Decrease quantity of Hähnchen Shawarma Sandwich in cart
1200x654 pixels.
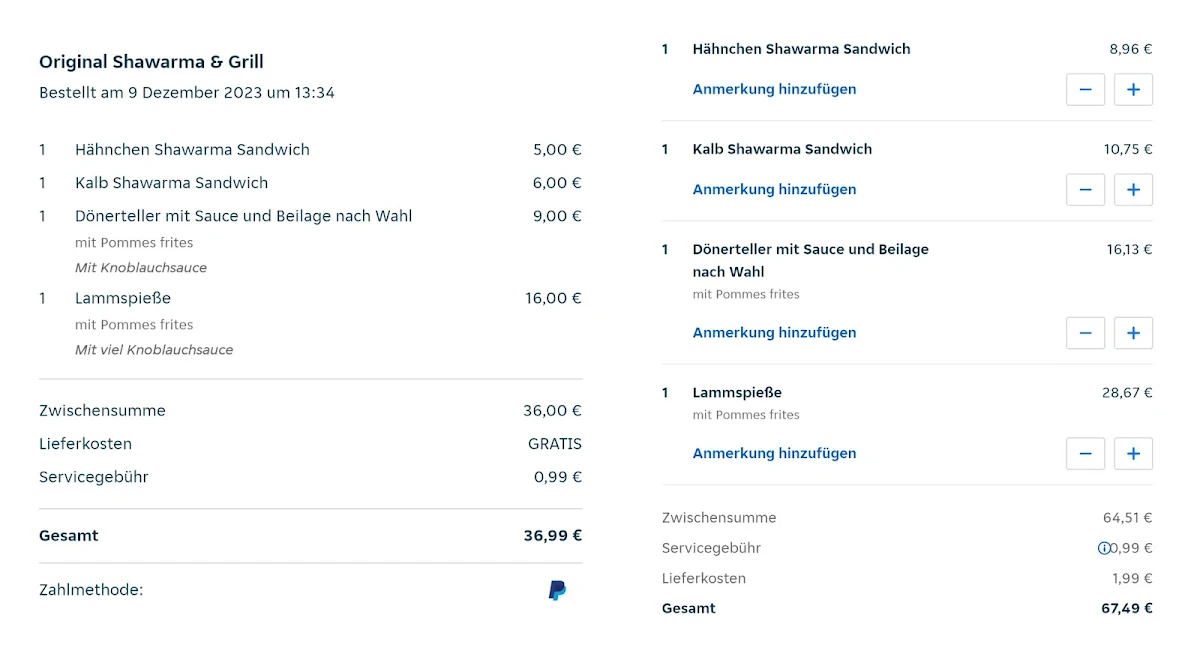pos(1085,89)
